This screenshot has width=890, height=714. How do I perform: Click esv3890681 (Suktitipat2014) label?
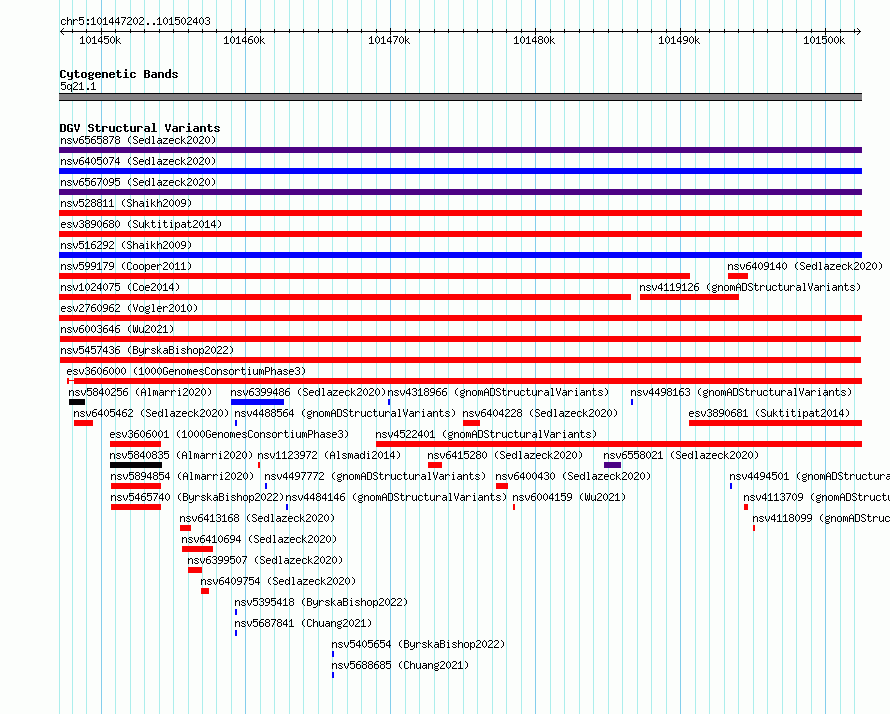pos(769,413)
